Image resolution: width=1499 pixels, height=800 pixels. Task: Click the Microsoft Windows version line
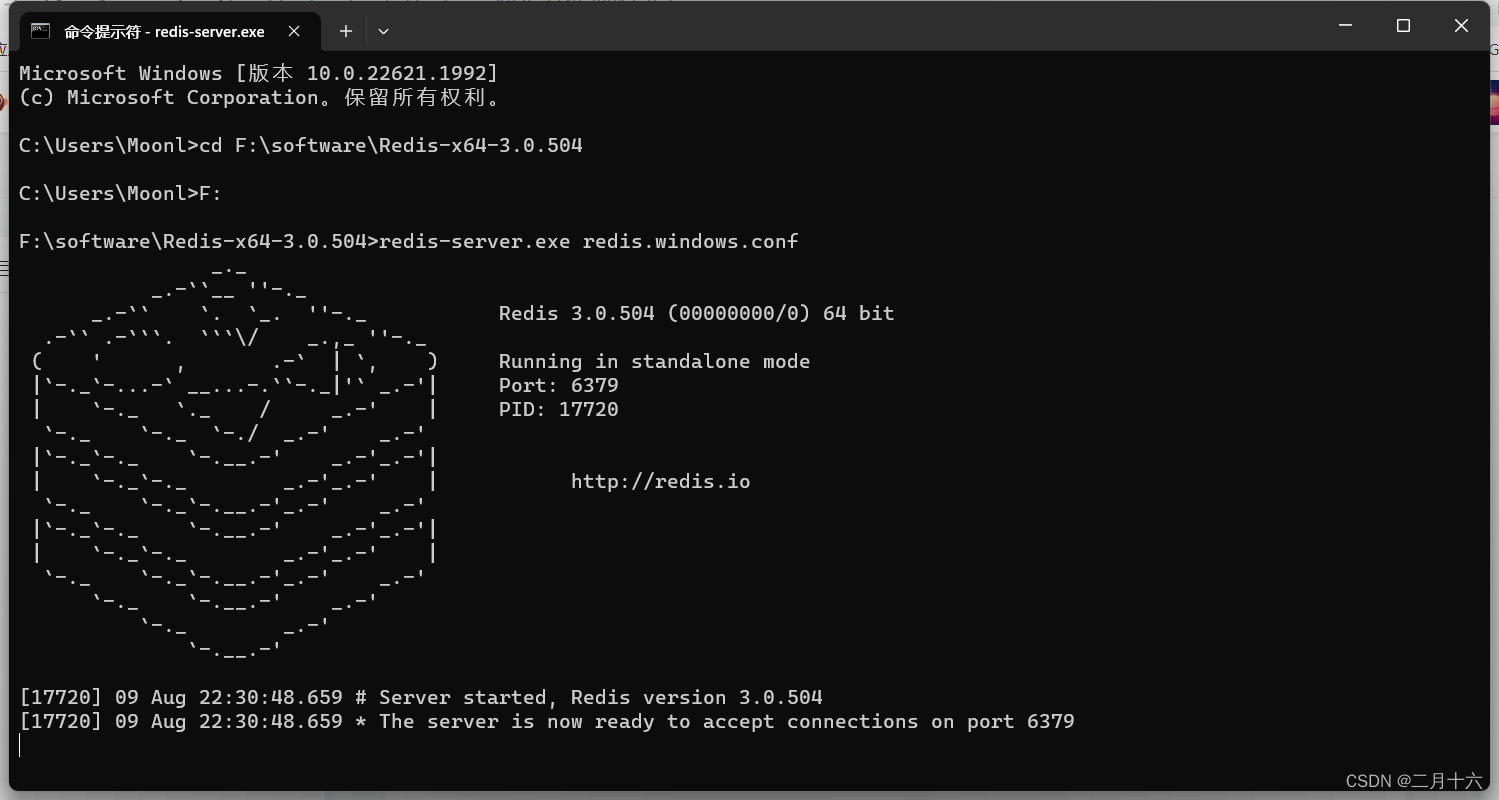click(258, 74)
